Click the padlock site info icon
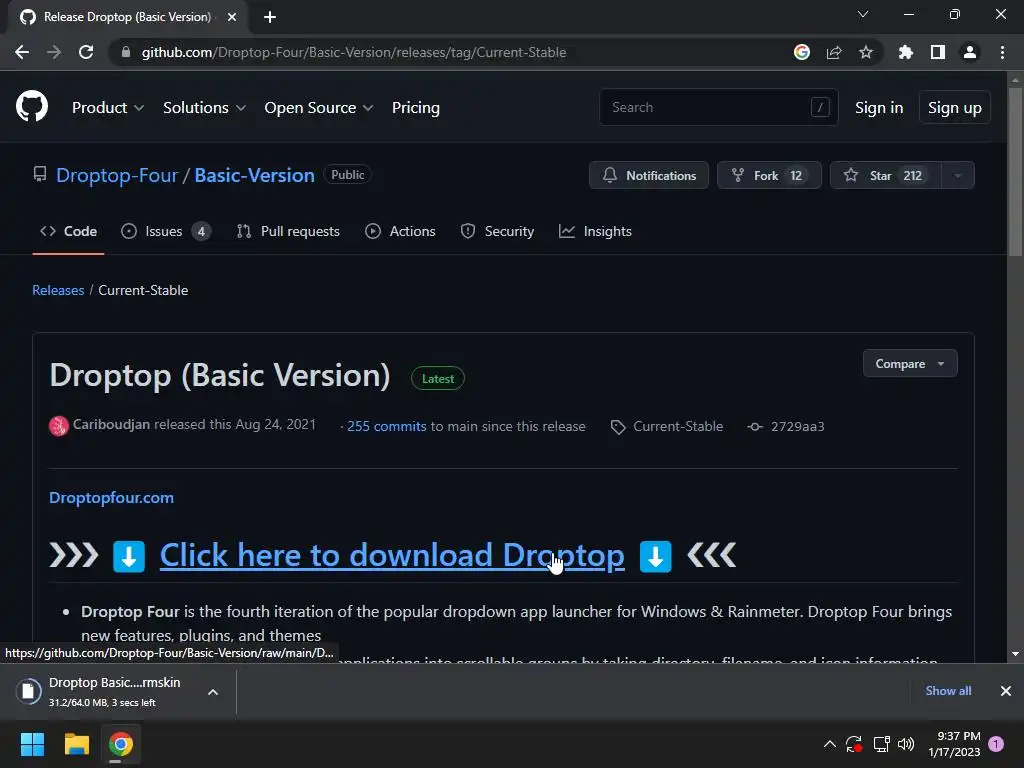The width and height of the screenshot is (1024, 768). coord(125,52)
